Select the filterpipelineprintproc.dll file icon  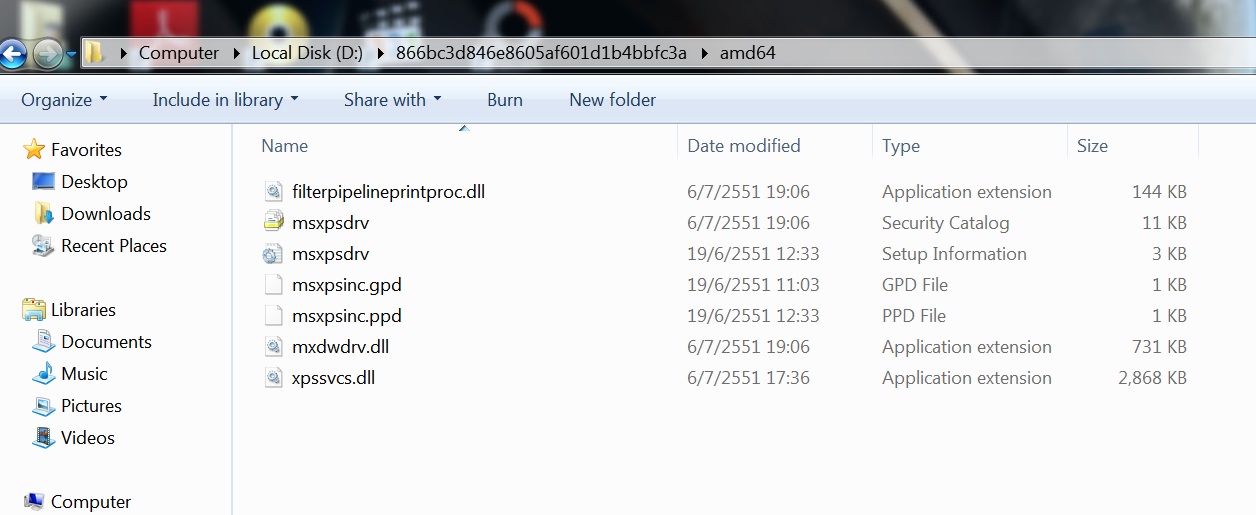[274, 191]
